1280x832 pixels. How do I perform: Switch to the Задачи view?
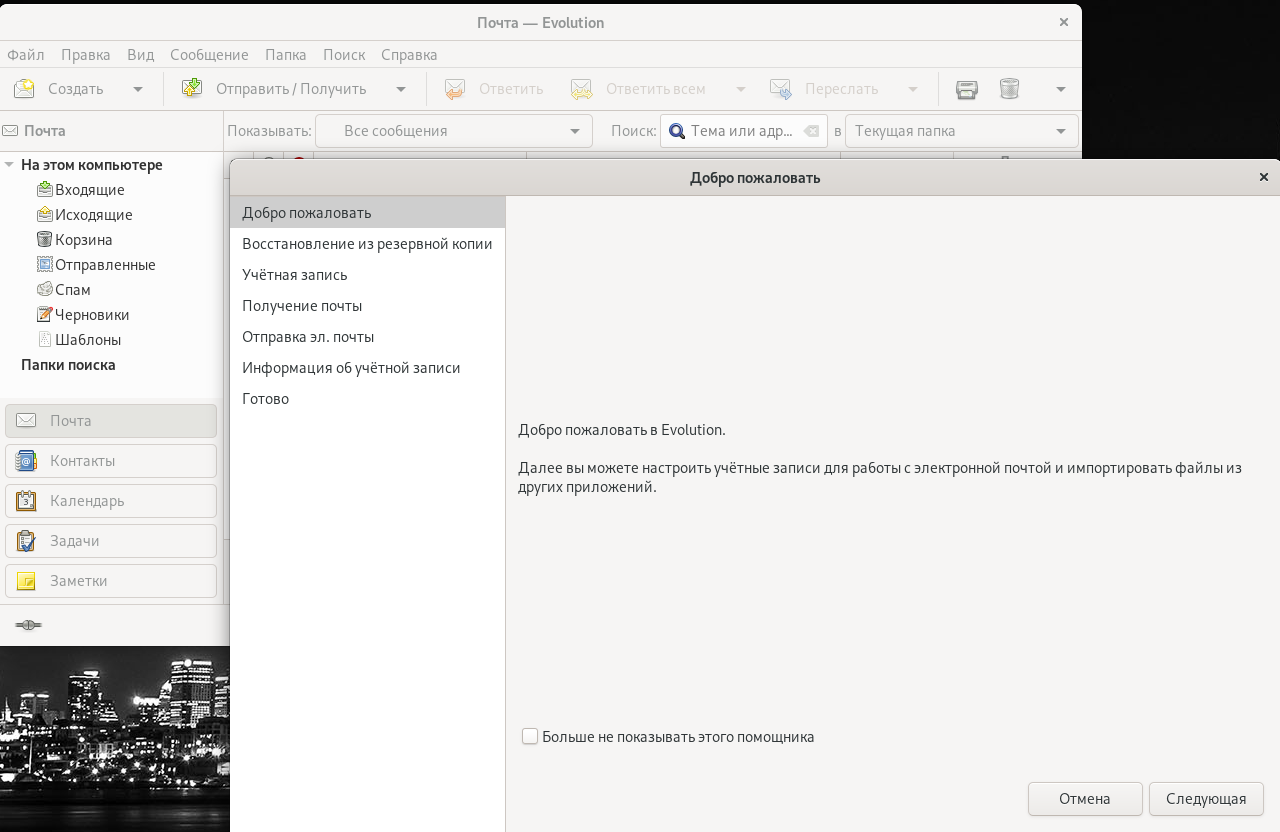point(111,541)
